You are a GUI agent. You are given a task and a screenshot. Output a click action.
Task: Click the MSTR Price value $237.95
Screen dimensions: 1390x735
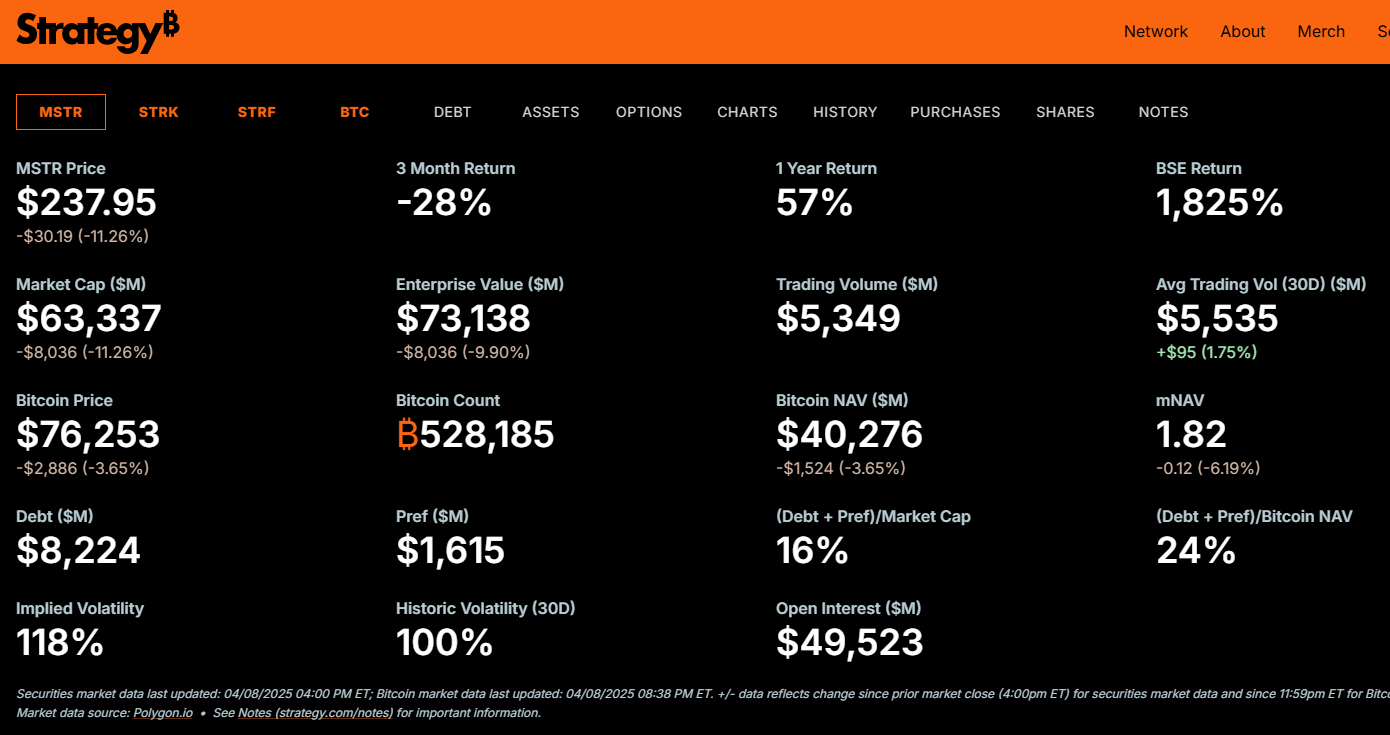tap(87, 203)
